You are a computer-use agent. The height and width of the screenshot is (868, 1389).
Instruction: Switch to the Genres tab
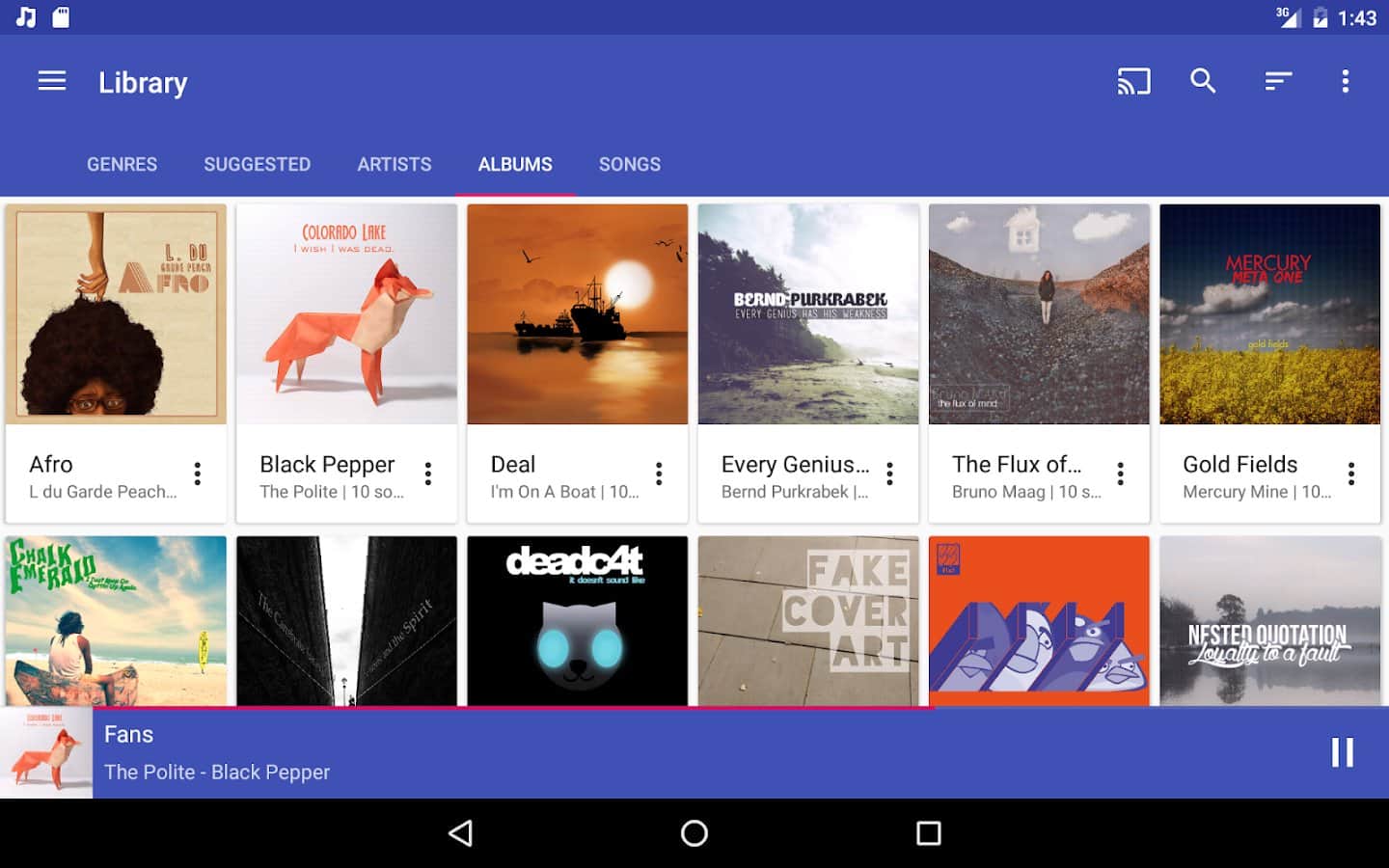pyautogui.click(x=122, y=164)
